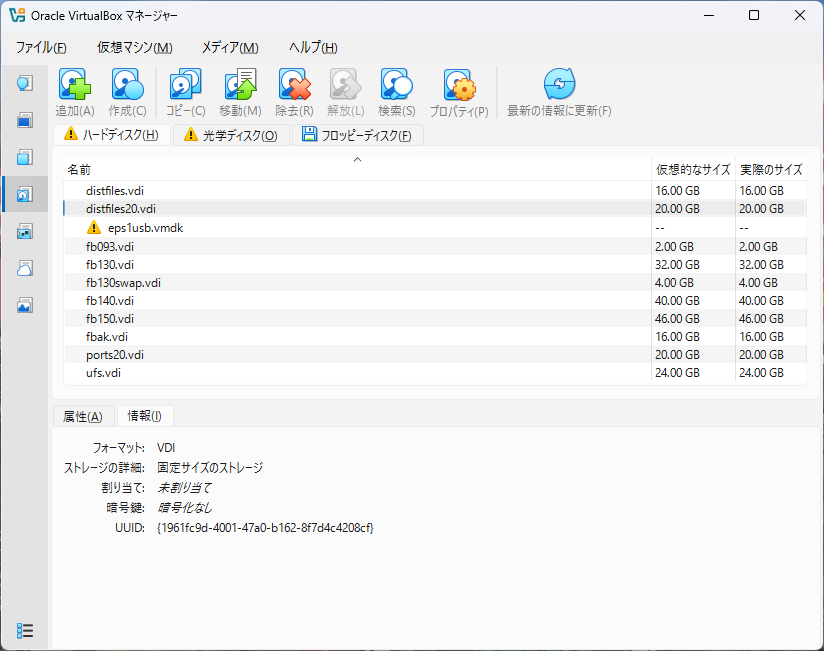Minimize the VirtualBox Manager window
Viewport: 824px width, 651px height.
[x=709, y=15]
